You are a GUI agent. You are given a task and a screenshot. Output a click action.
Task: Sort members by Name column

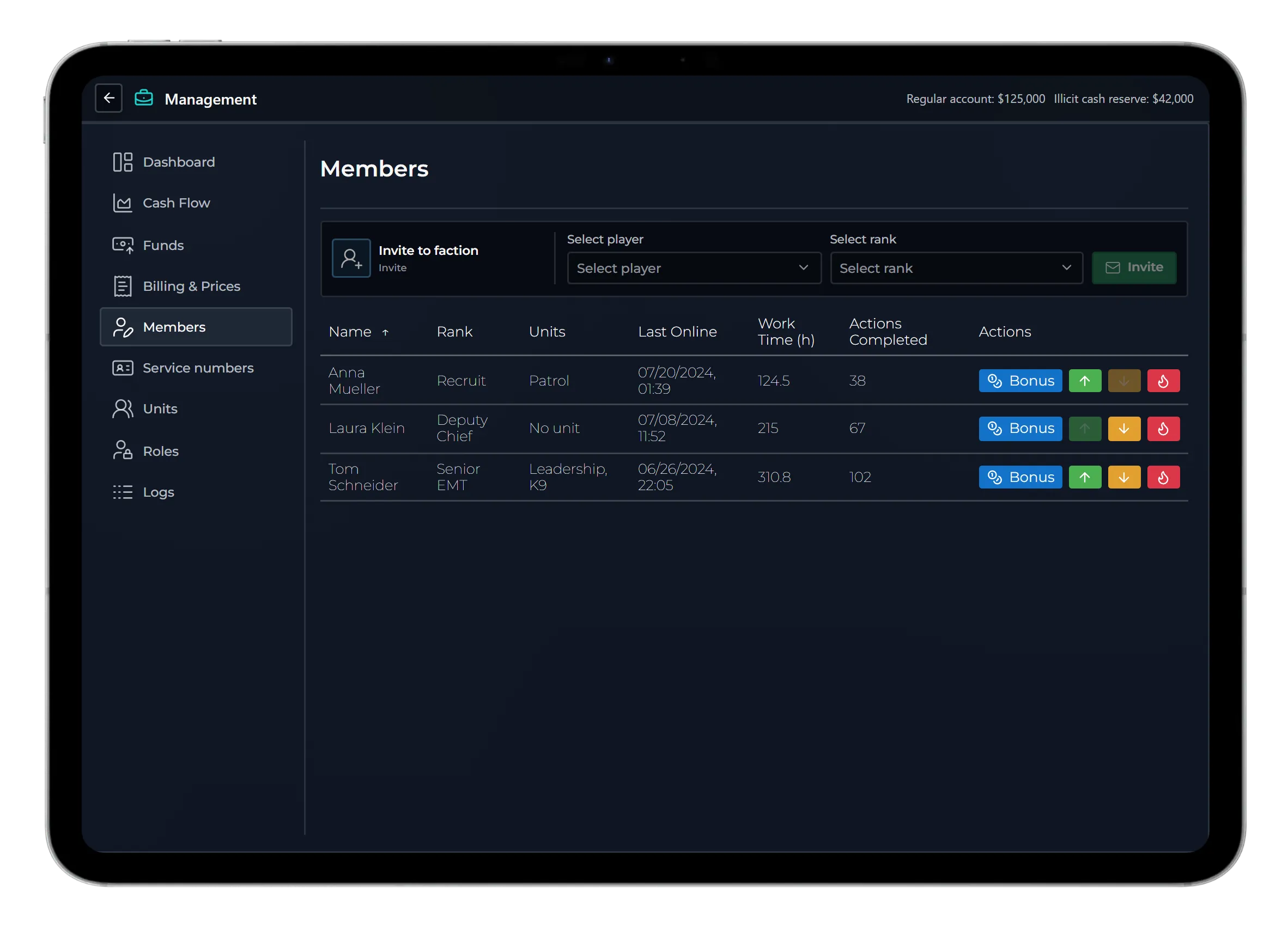coord(359,332)
